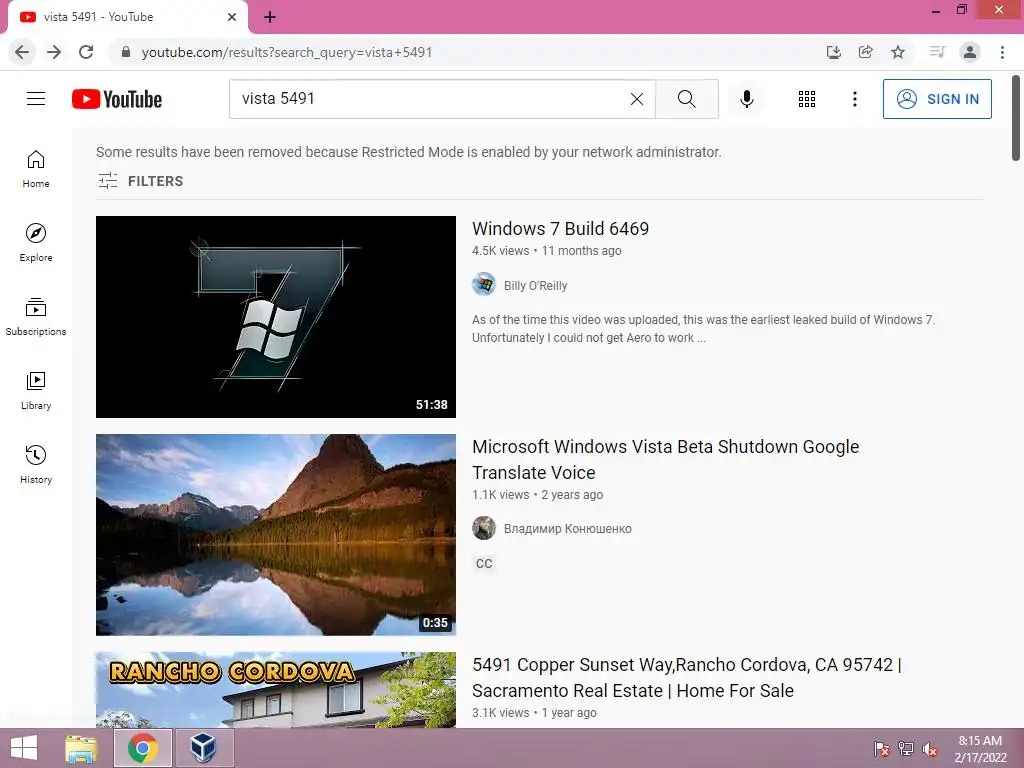Click Владимир Конюшенко channel avatar
Screen dimensions: 1024x768
click(x=484, y=528)
